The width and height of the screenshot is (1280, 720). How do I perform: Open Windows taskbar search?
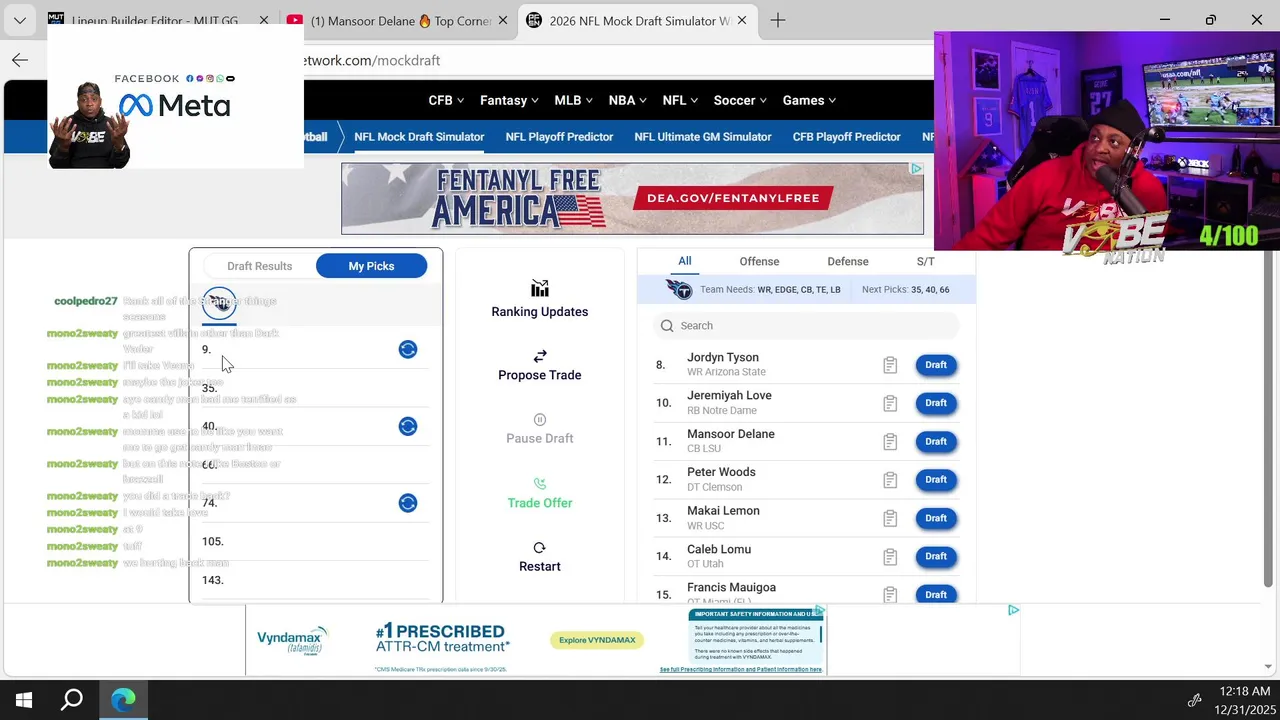pos(72,700)
